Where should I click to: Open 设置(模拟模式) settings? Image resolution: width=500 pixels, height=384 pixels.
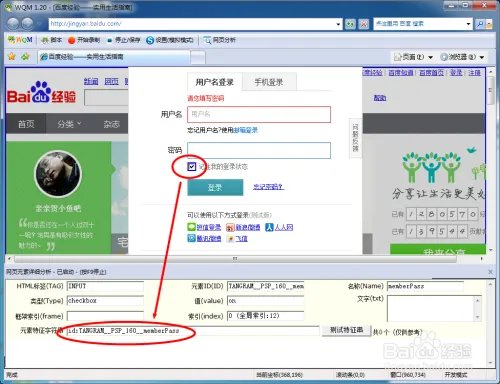tap(170, 40)
